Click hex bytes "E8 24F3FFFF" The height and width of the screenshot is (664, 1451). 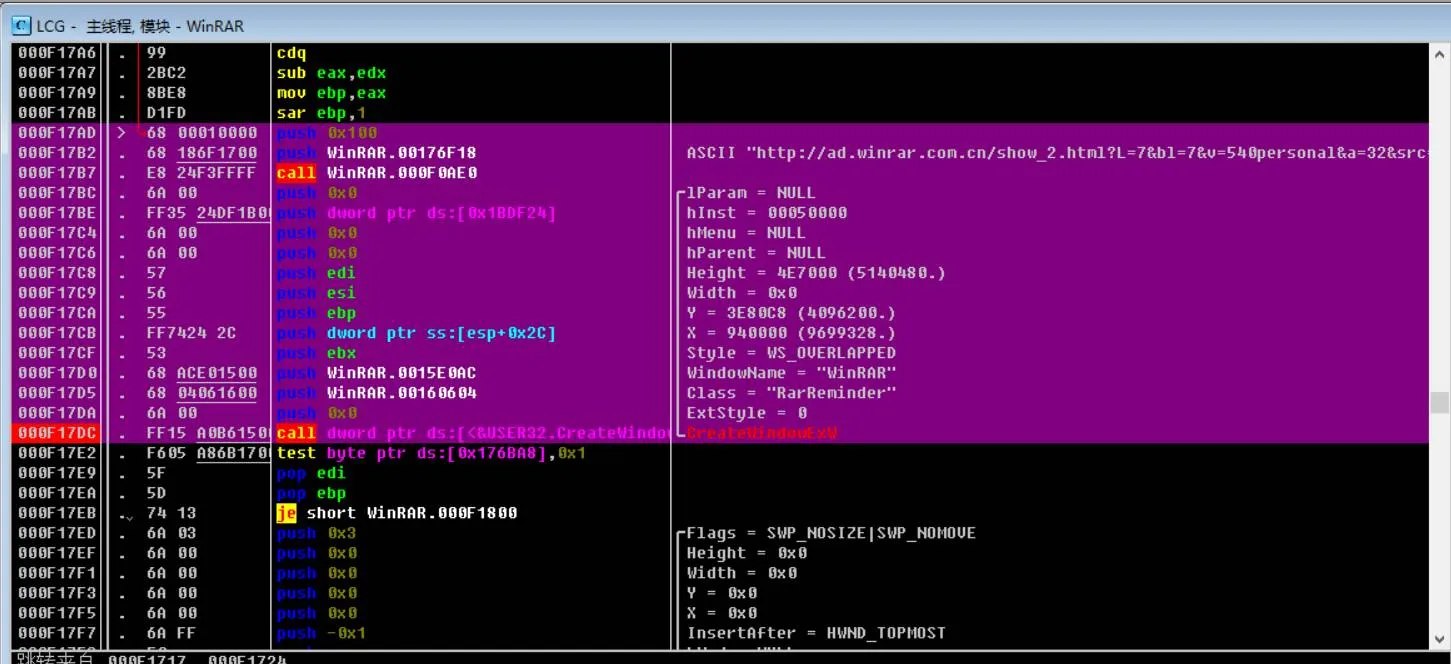pos(201,173)
